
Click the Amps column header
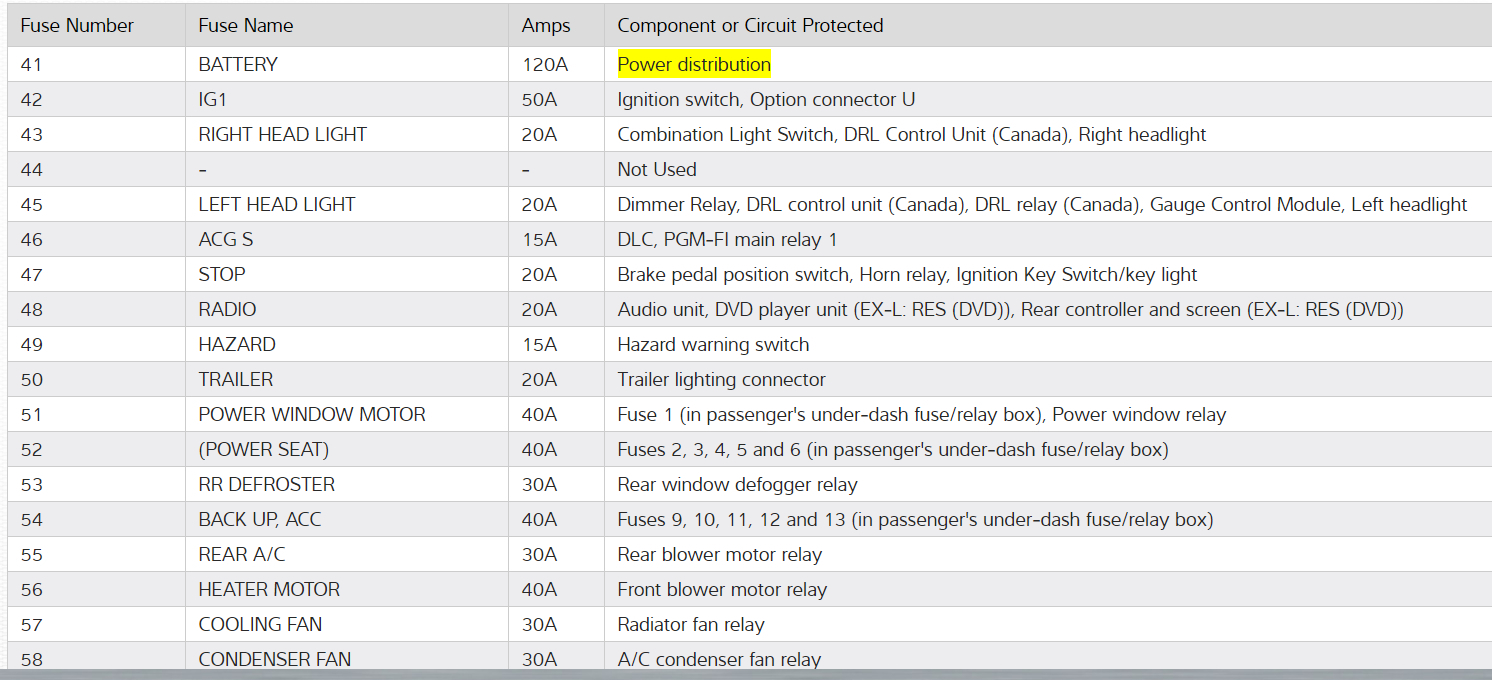click(x=546, y=26)
